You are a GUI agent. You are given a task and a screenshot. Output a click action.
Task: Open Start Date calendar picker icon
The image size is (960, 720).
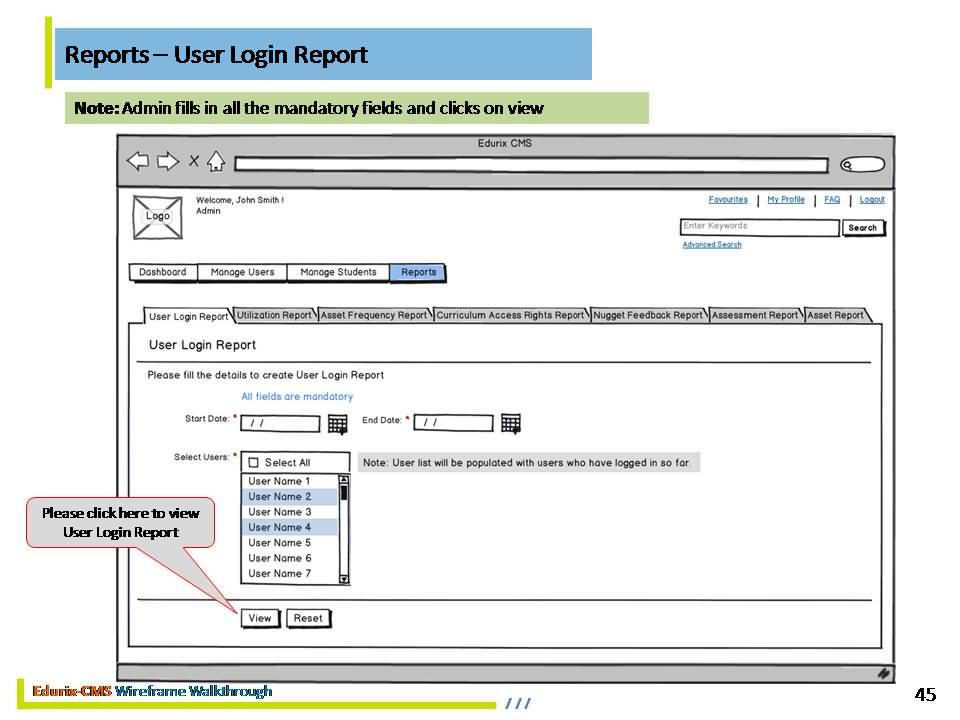(338, 424)
